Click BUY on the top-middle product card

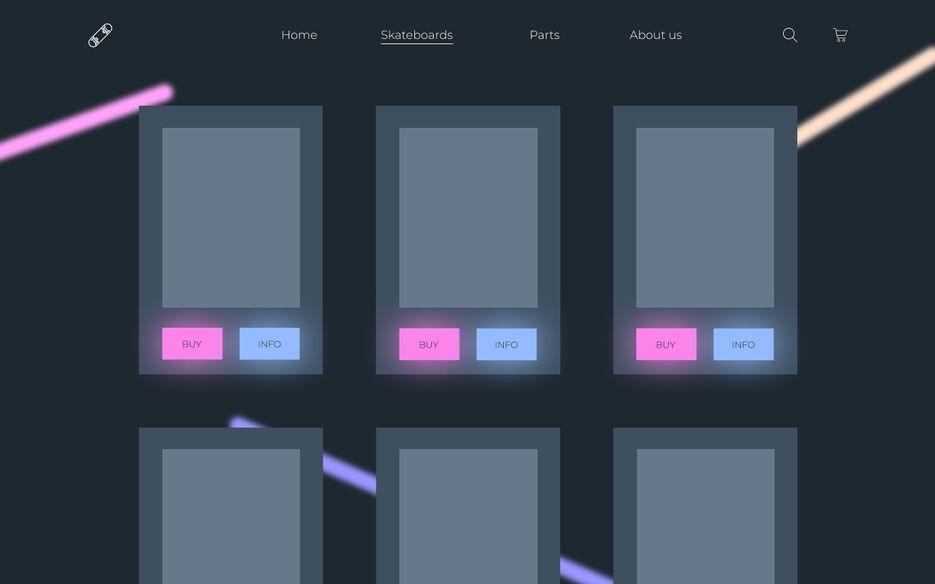(429, 344)
